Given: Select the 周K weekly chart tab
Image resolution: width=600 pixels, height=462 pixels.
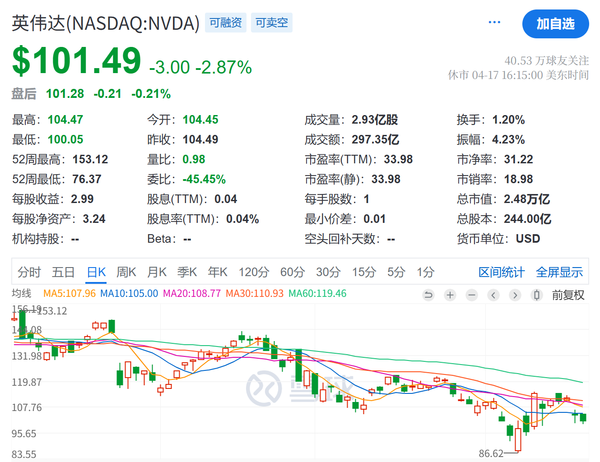Looking at the screenshot, I should 126,271.
